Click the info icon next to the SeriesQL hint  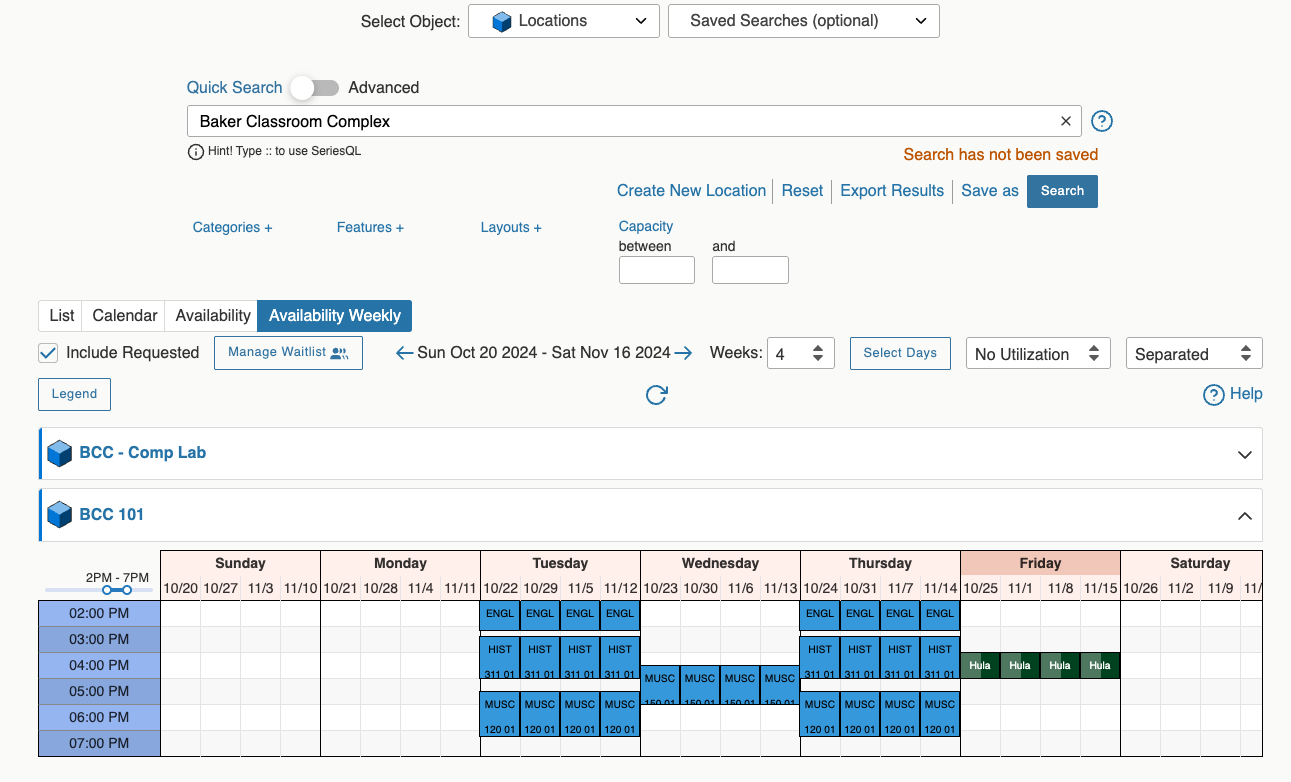tap(195, 153)
